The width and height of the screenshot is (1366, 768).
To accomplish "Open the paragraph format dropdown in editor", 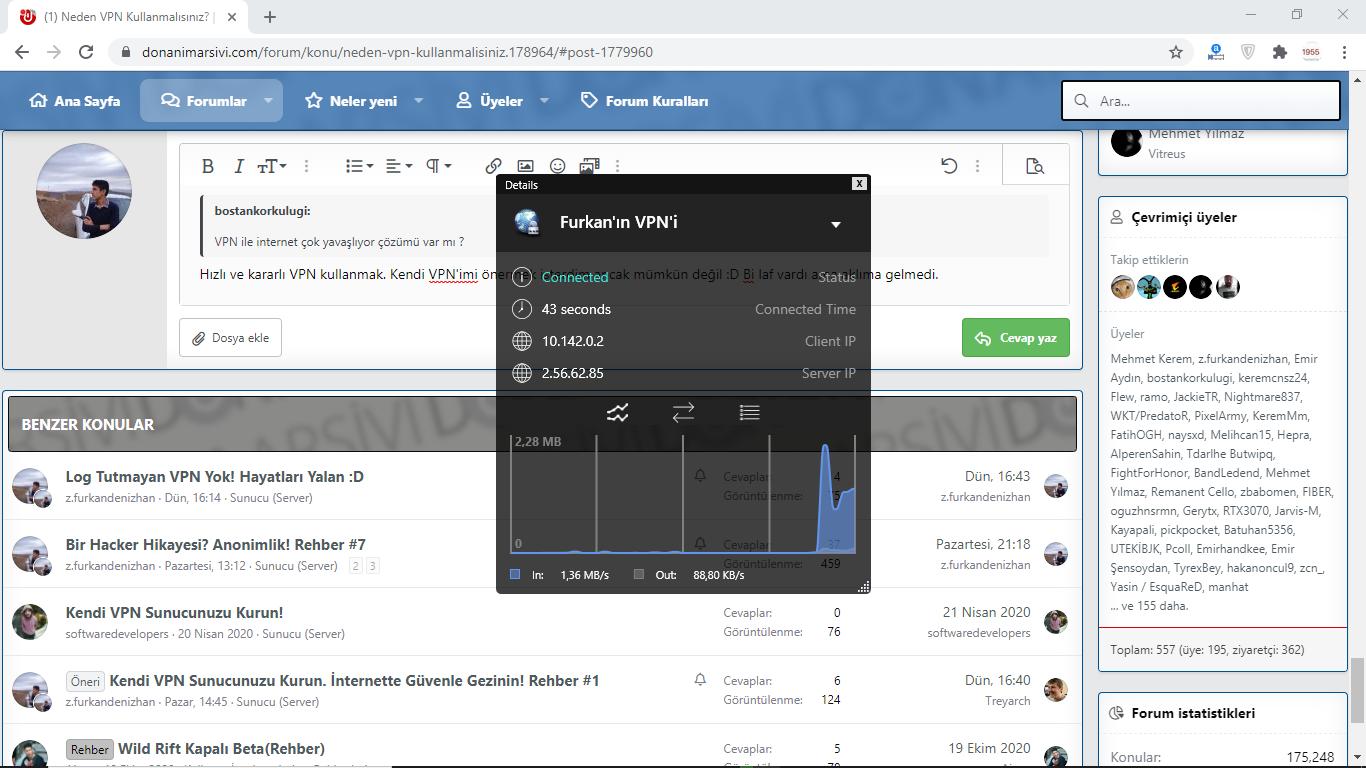I will [x=439, y=166].
